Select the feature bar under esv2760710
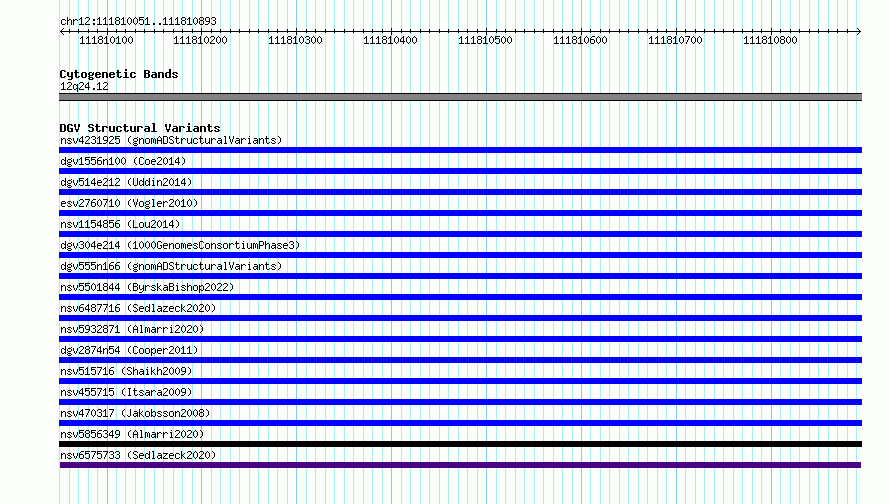Image resolution: width=890 pixels, height=504 pixels. (x=460, y=213)
